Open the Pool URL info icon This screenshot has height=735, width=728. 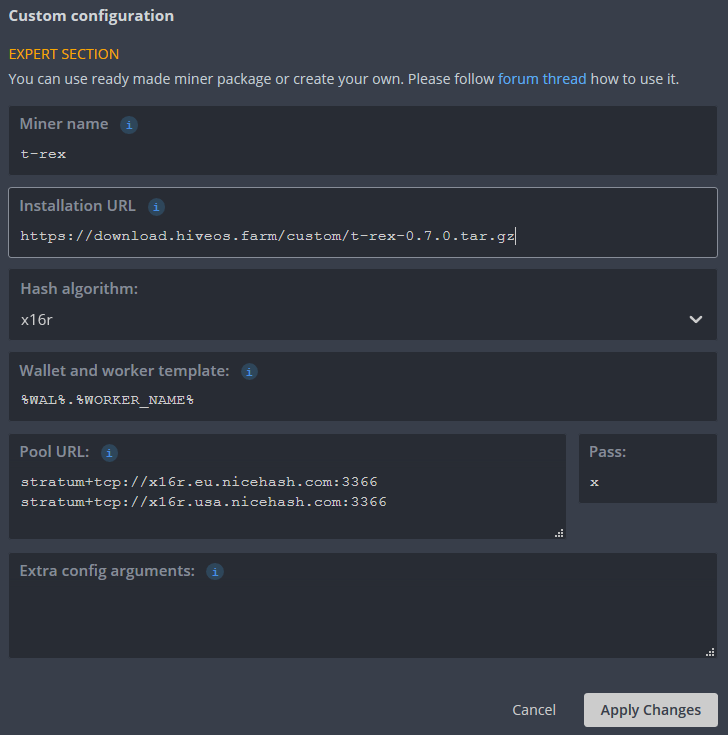tap(109, 453)
